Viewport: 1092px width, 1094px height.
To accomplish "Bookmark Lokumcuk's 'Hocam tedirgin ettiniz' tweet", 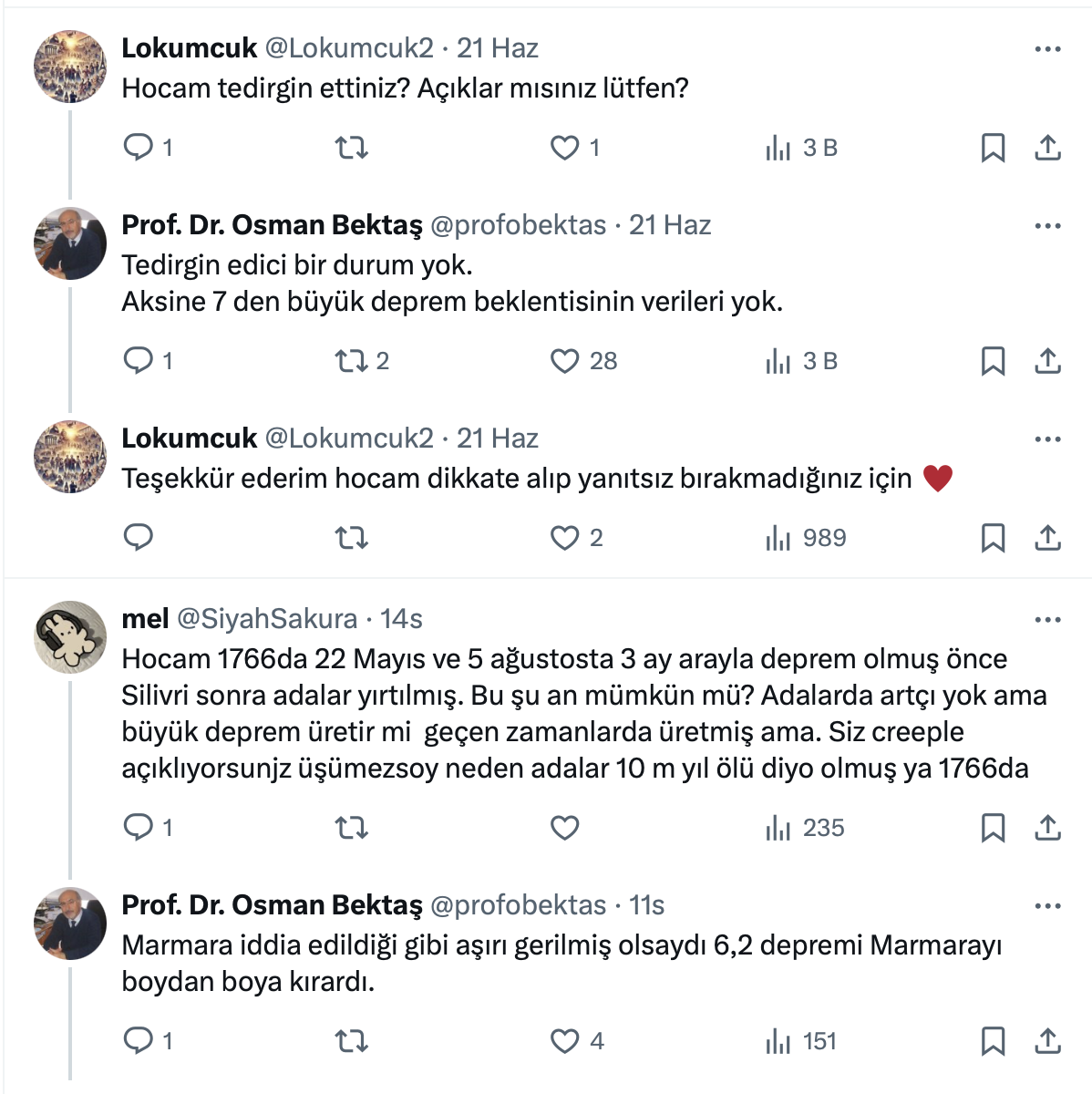I will [x=993, y=148].
